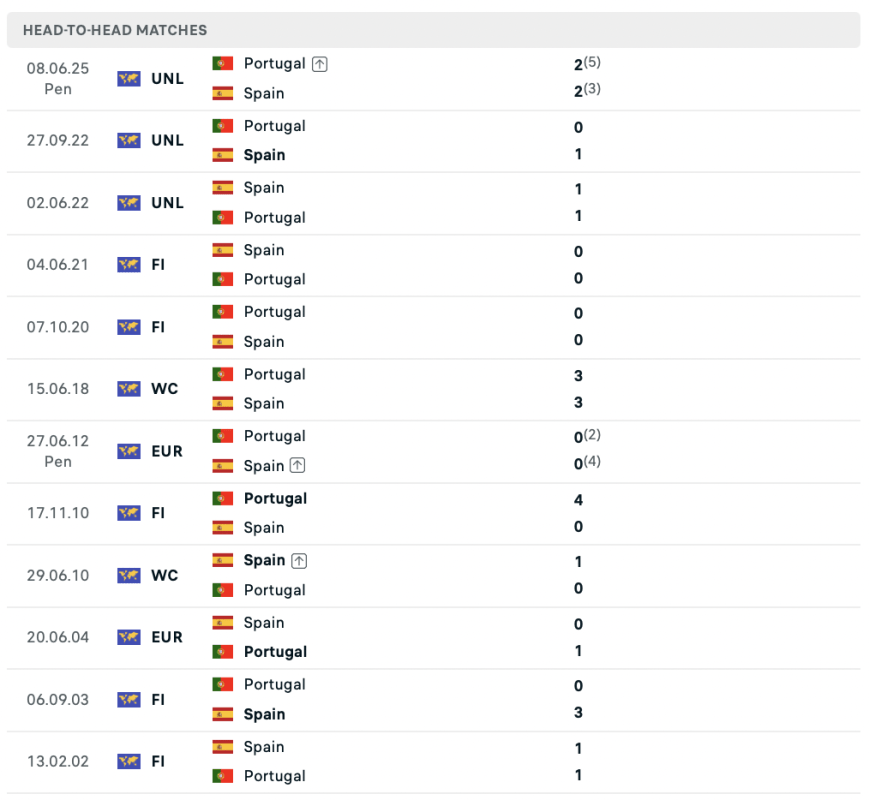869x800 pixels.
Task: Click the Portugal flag in the 20.06.04 match
Action: coord(222,651)
